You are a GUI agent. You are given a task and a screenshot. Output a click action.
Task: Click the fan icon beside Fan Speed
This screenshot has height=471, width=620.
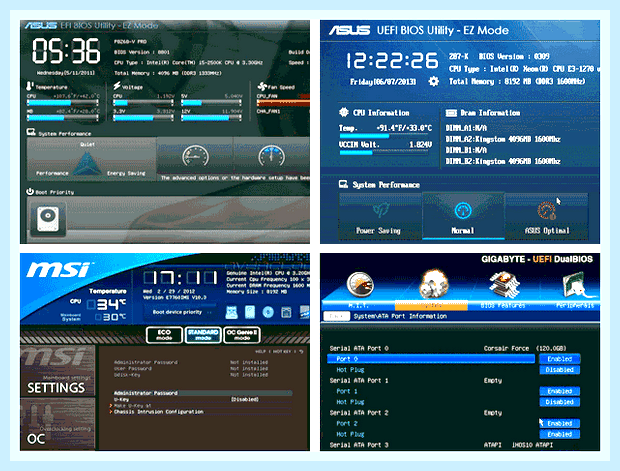point(262,86)
